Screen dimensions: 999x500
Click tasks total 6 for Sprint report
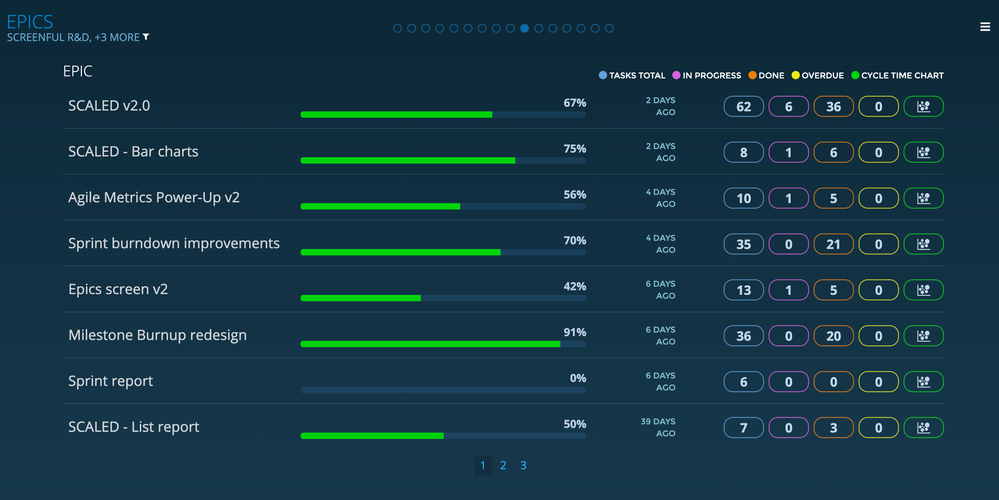click(744, 382)
